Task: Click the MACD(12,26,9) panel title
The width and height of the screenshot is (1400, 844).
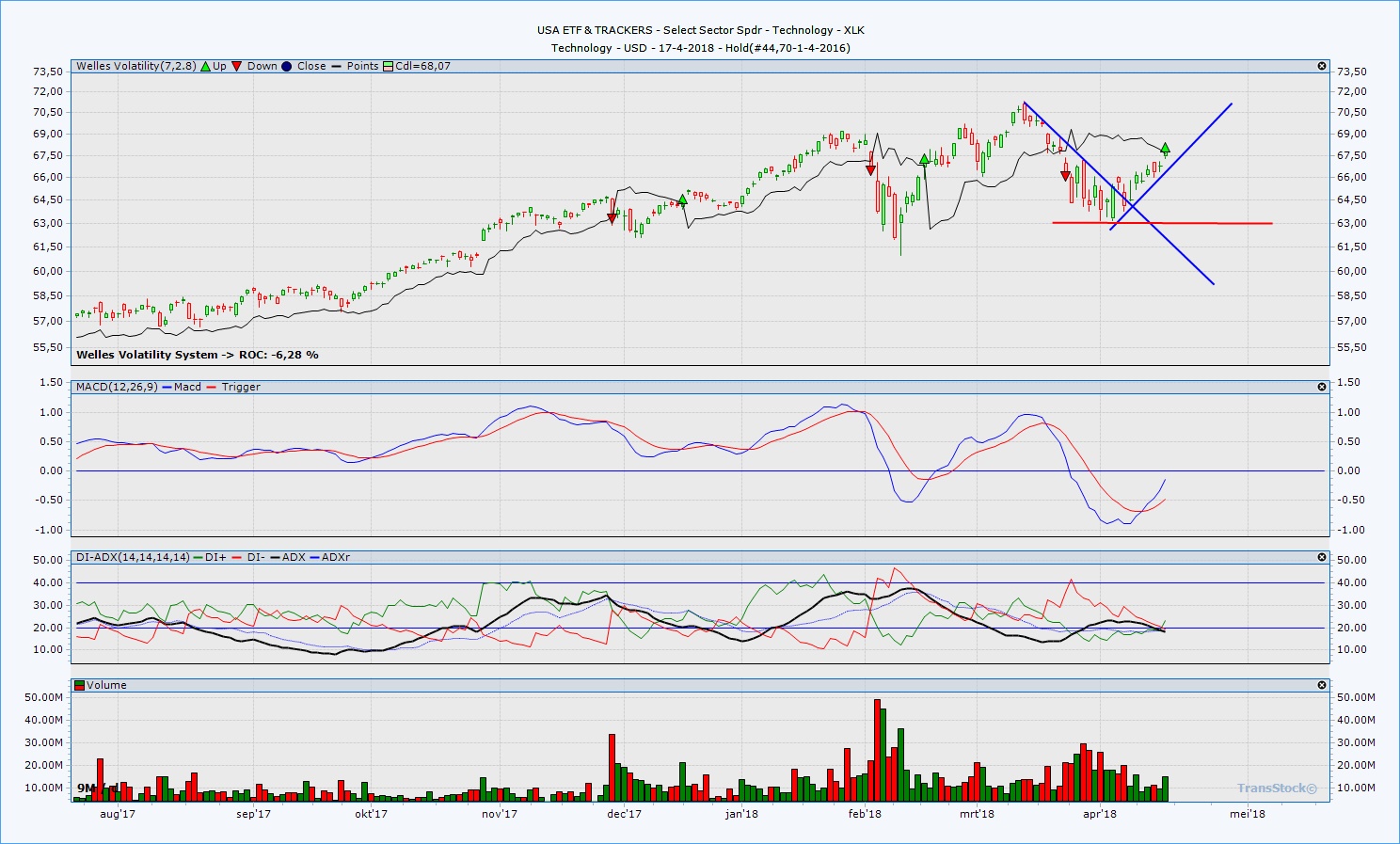Action: pos(117,387)
